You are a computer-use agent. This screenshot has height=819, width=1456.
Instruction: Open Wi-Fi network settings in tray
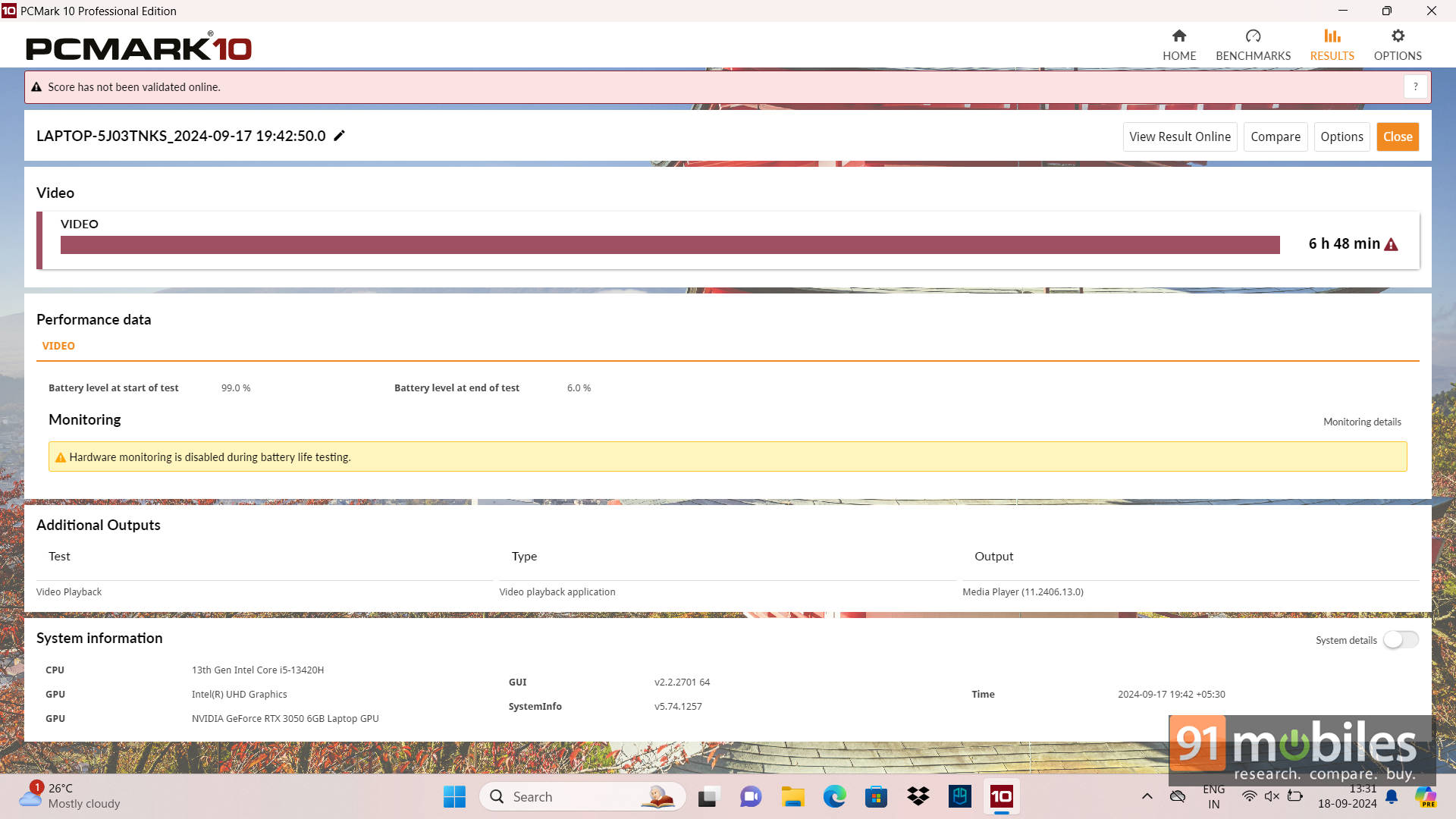tap(1249, 796)
